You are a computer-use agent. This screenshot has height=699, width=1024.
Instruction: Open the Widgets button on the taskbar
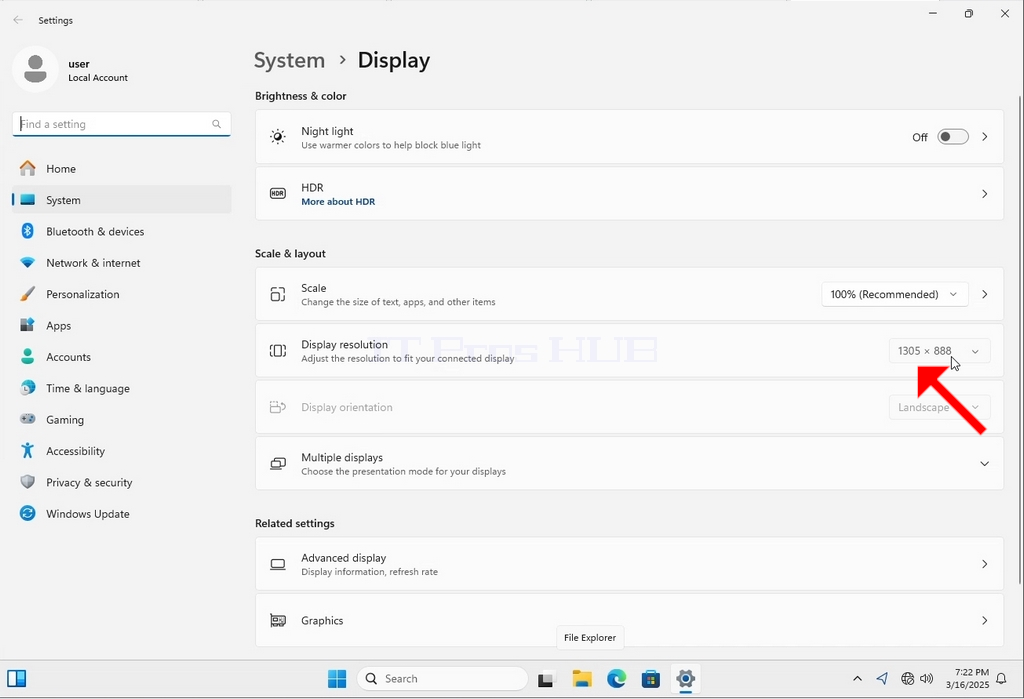click(x=17, y=679)
